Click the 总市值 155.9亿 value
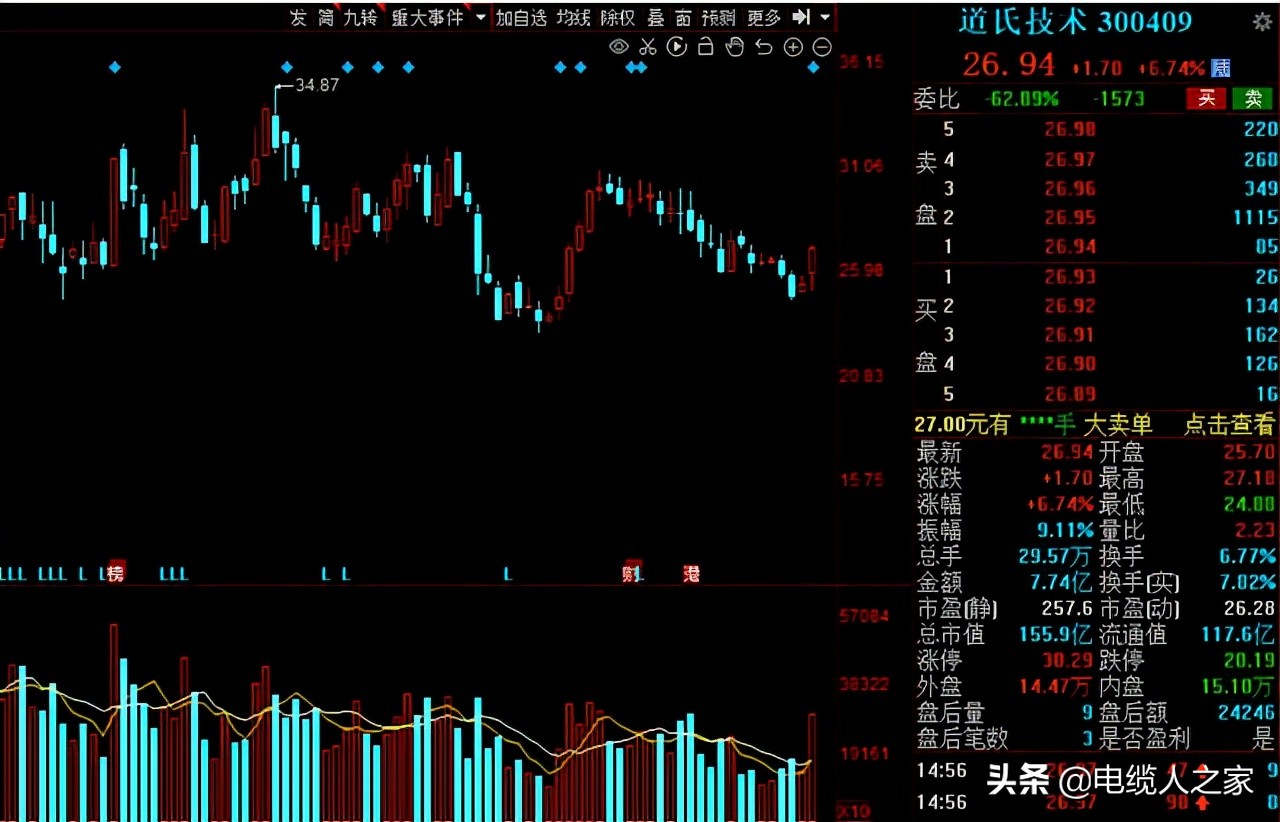 [1056, 634]
